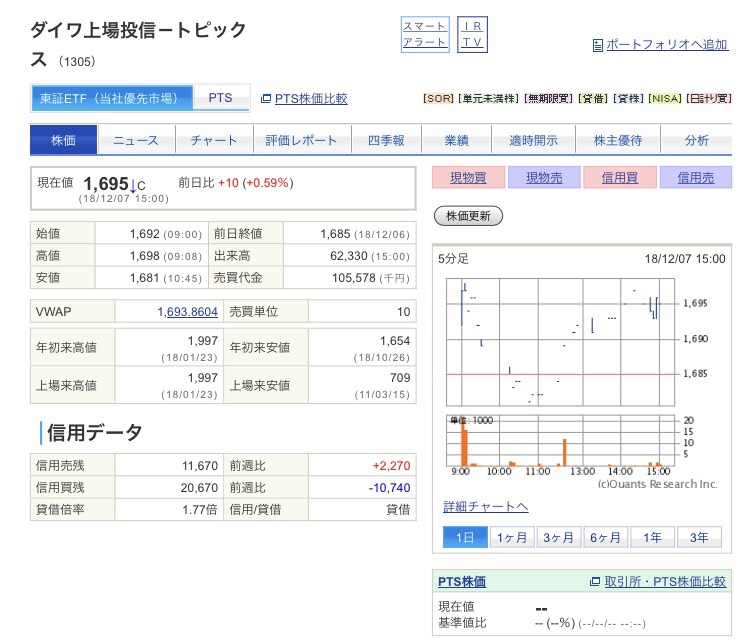Open the PTS株価 heading link
This screenshot has width=747, height=640.
click(x=462, y=581)
